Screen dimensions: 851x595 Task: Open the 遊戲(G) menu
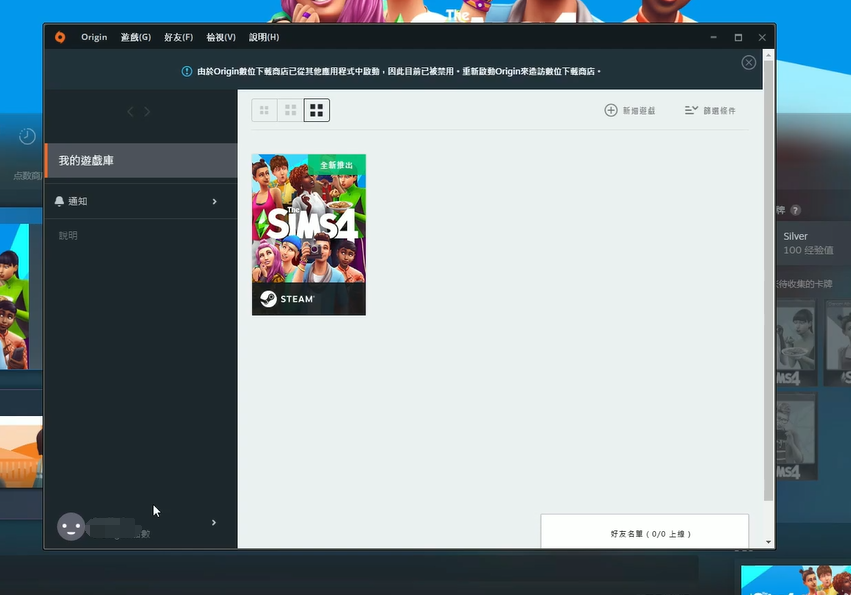point(136,37)
